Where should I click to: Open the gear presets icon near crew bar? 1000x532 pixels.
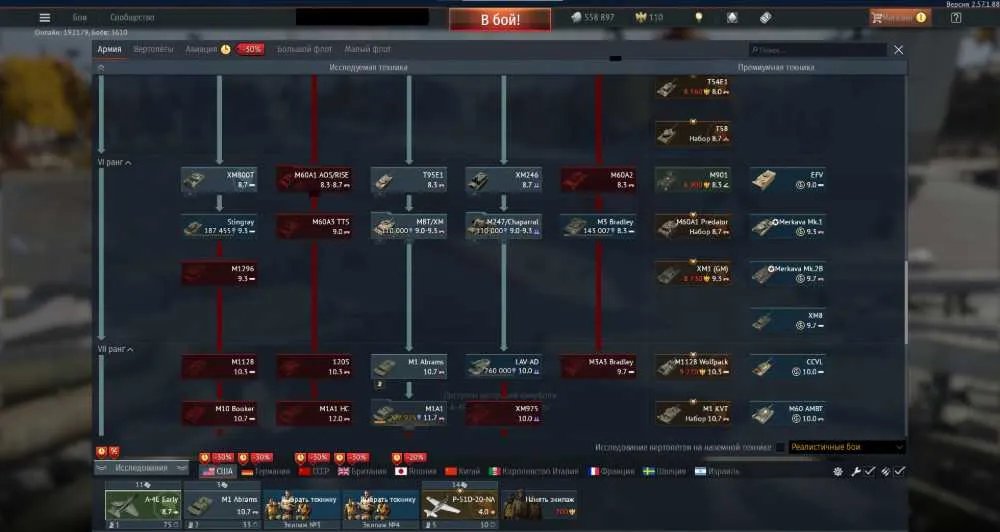[x=838, y=471]
